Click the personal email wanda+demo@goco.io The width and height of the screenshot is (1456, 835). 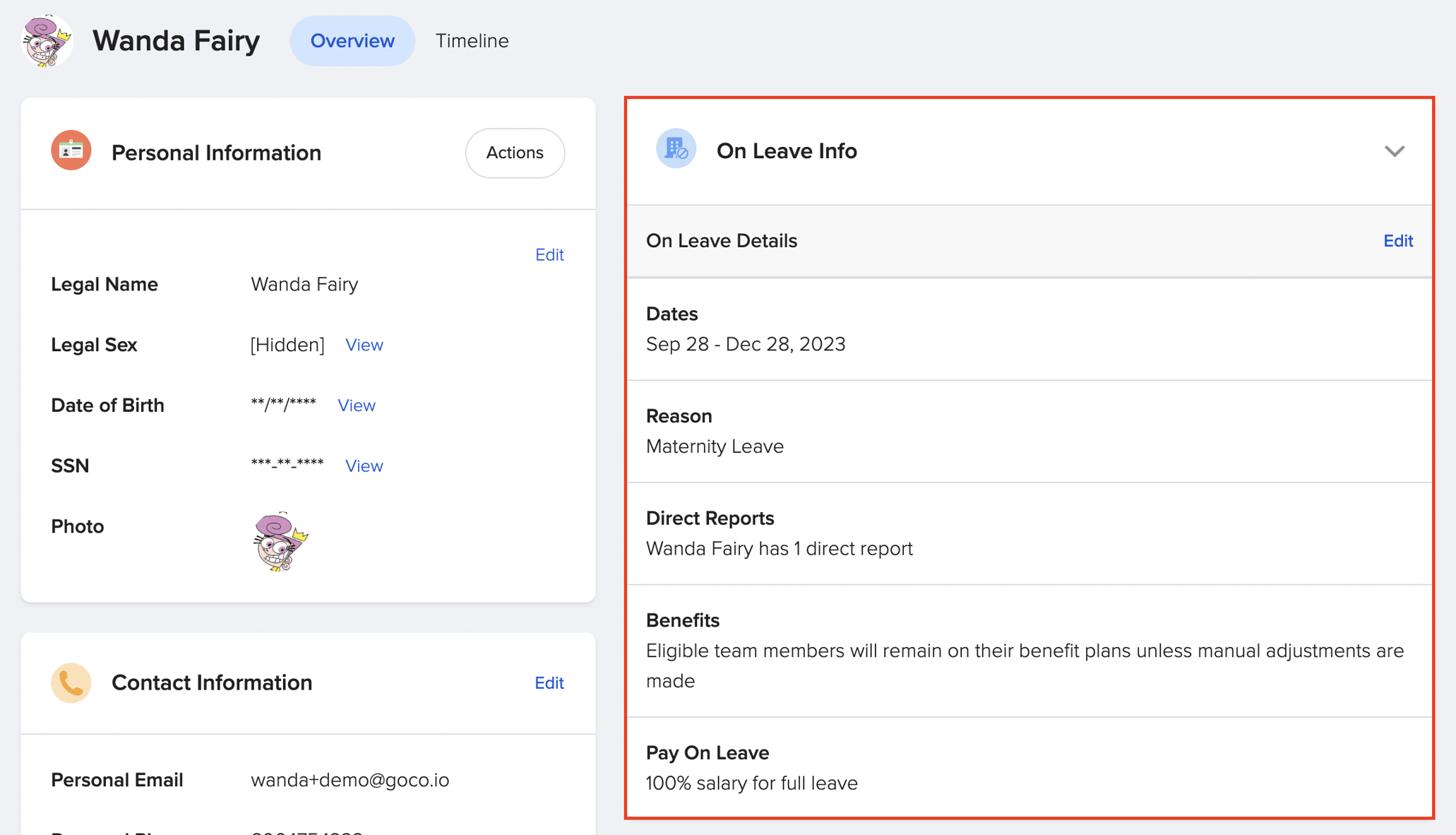tap(350, 780)
